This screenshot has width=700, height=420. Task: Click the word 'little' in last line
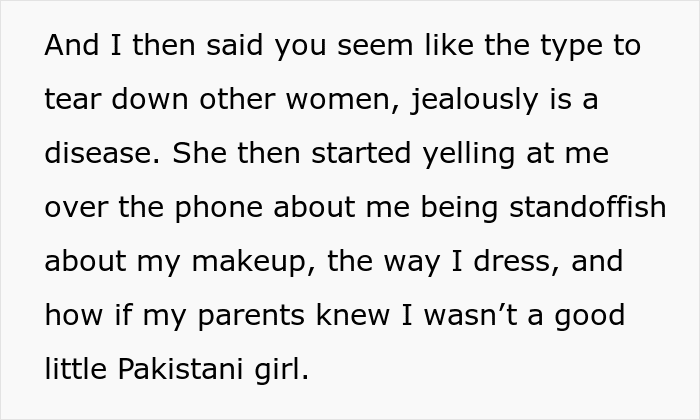(x=75, y=369)
